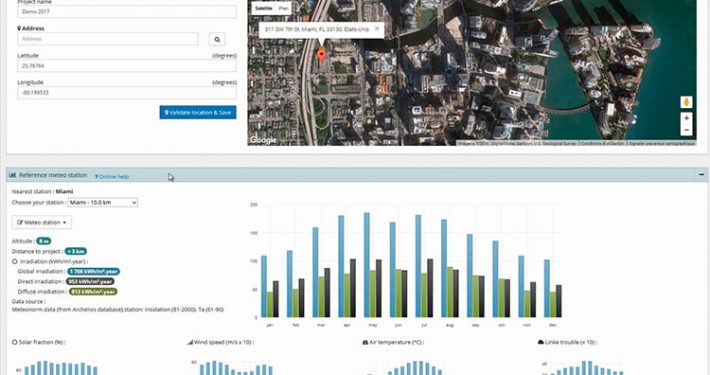Click Validate location & Save button

click(198, 112)
